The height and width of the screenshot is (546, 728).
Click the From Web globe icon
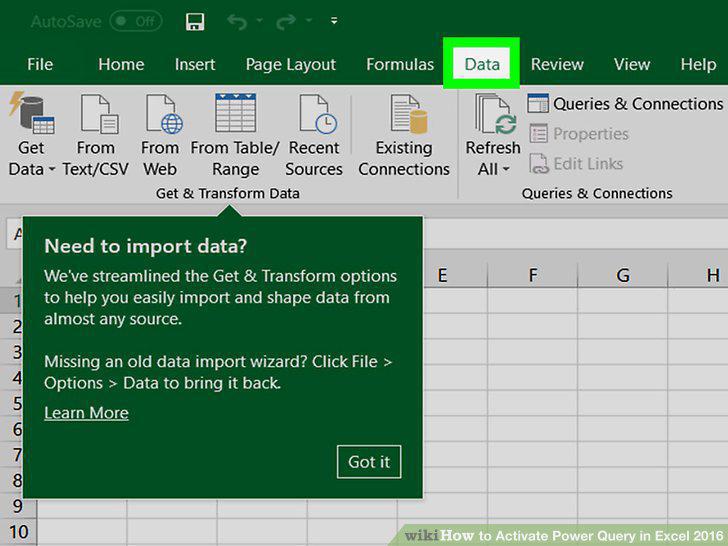coord(164,114)
